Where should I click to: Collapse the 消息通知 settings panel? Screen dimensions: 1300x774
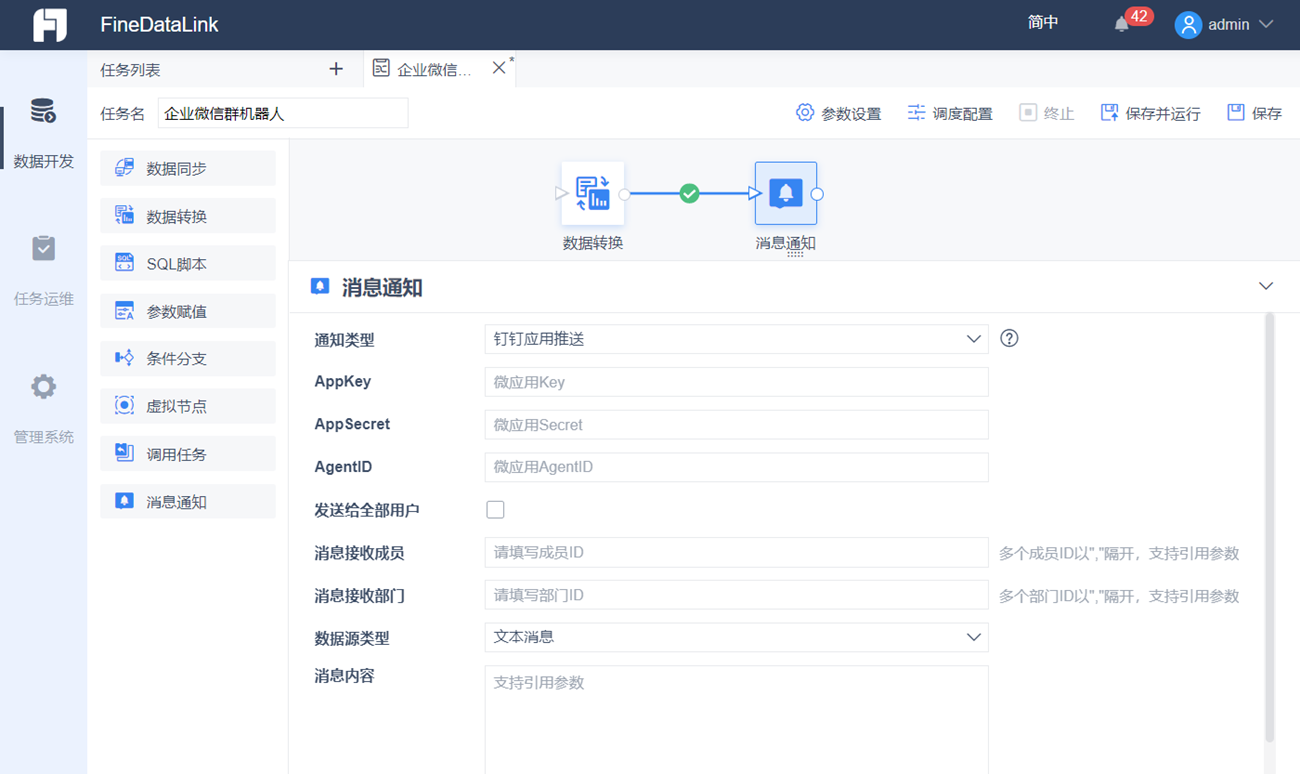(x=1266, y=287)
